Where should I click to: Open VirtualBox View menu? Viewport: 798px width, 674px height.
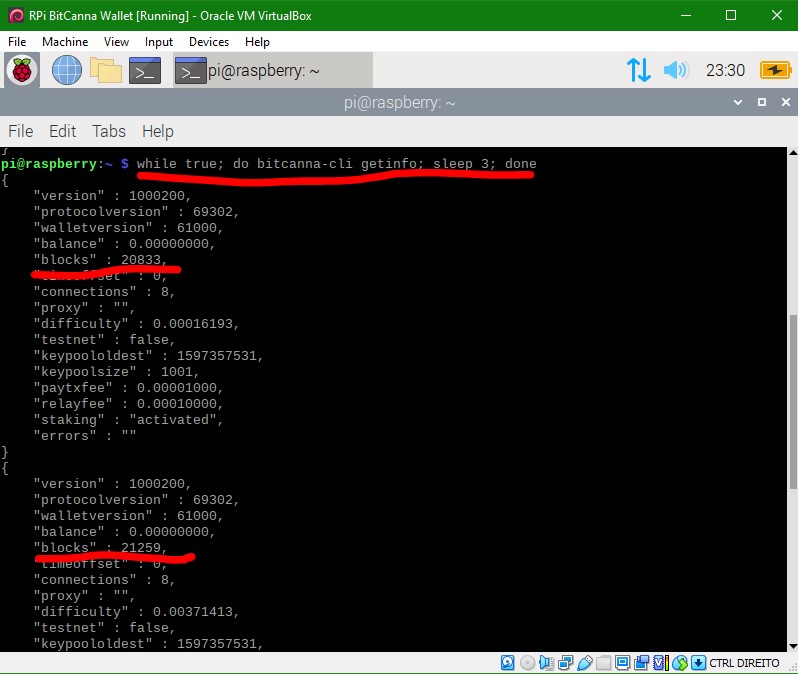tap(117, 42)
